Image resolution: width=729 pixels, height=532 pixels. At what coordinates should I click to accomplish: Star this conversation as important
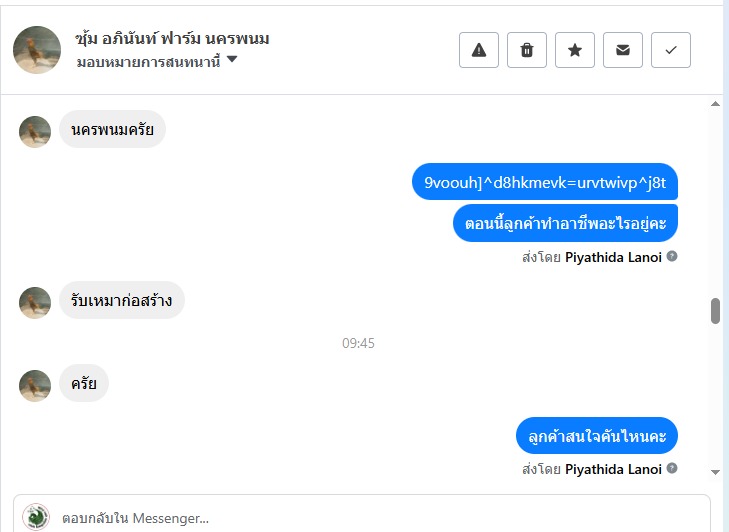pyautogui.click(x=575, y=50)
